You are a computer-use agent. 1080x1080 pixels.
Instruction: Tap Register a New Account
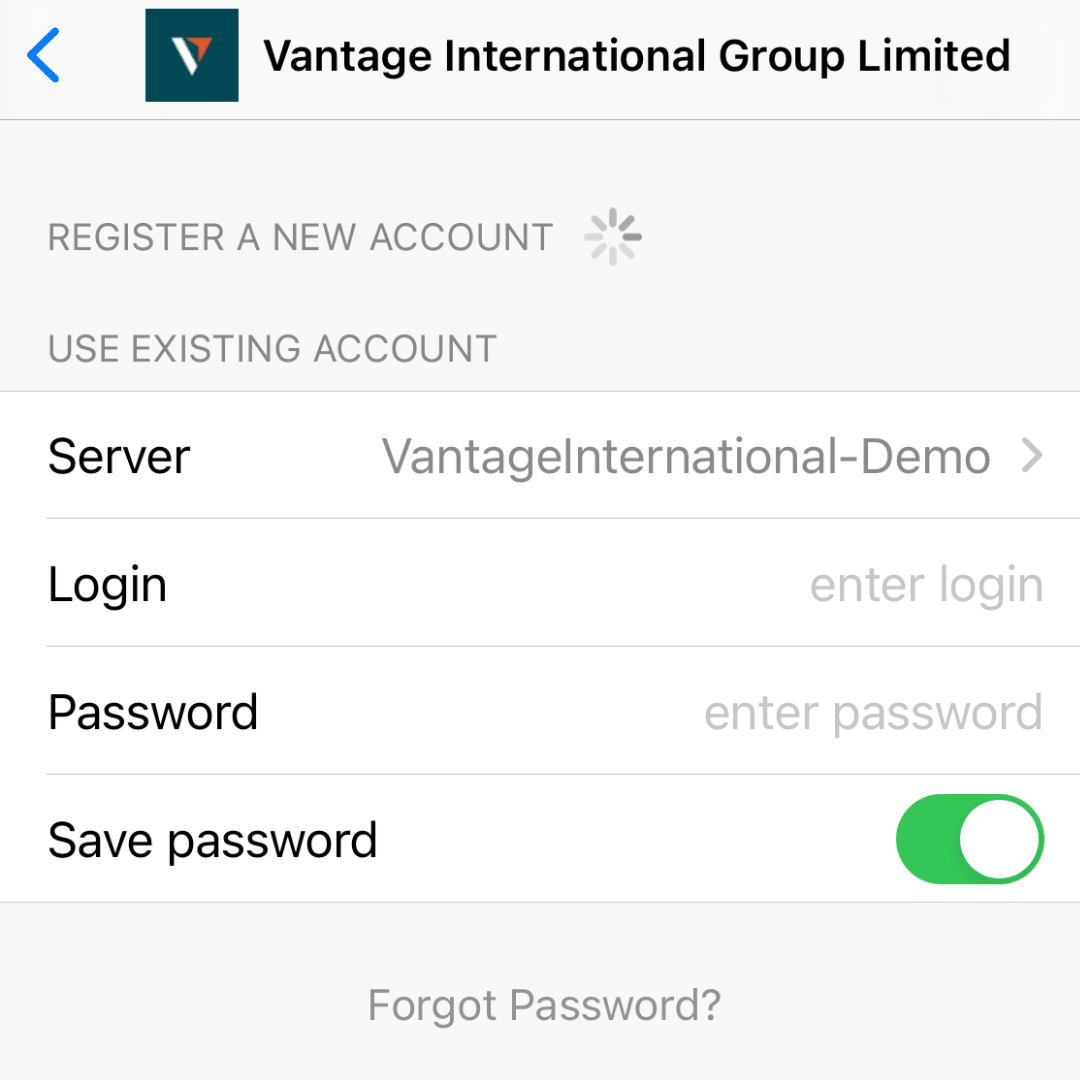click(x=300, y=238)
